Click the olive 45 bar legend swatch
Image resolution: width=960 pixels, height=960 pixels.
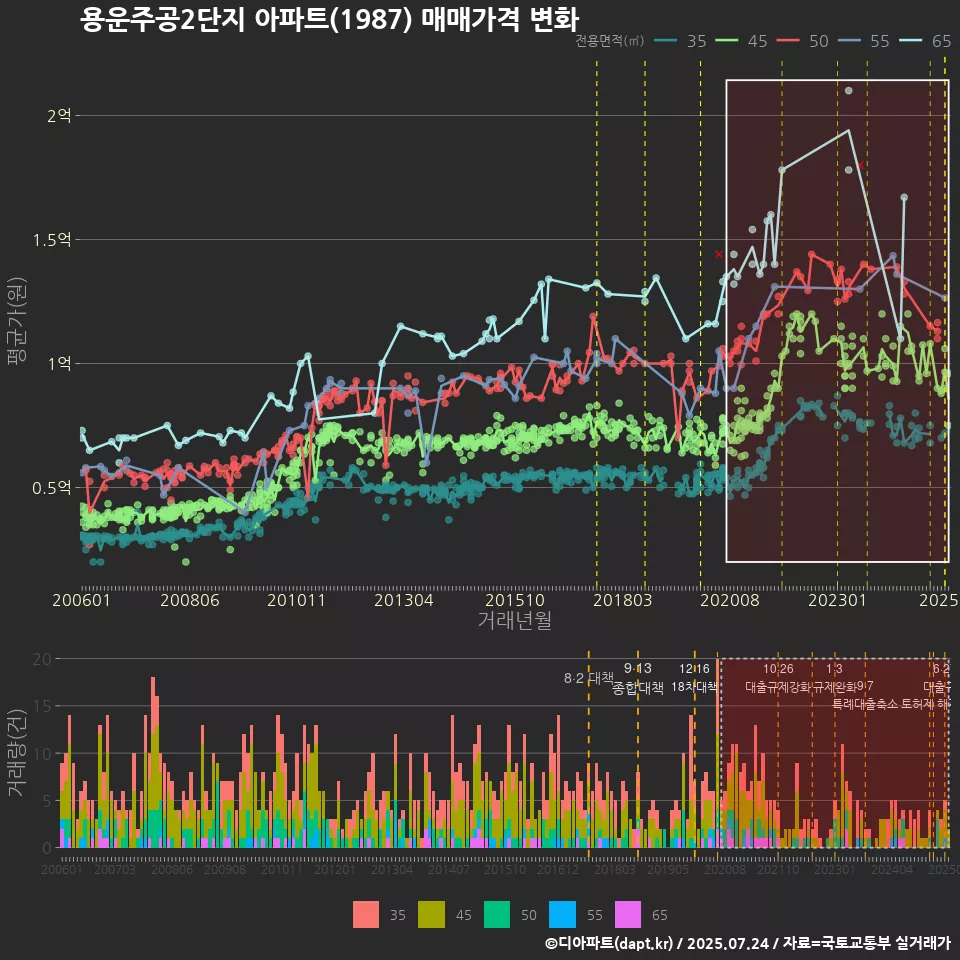[x=431, y=915]
